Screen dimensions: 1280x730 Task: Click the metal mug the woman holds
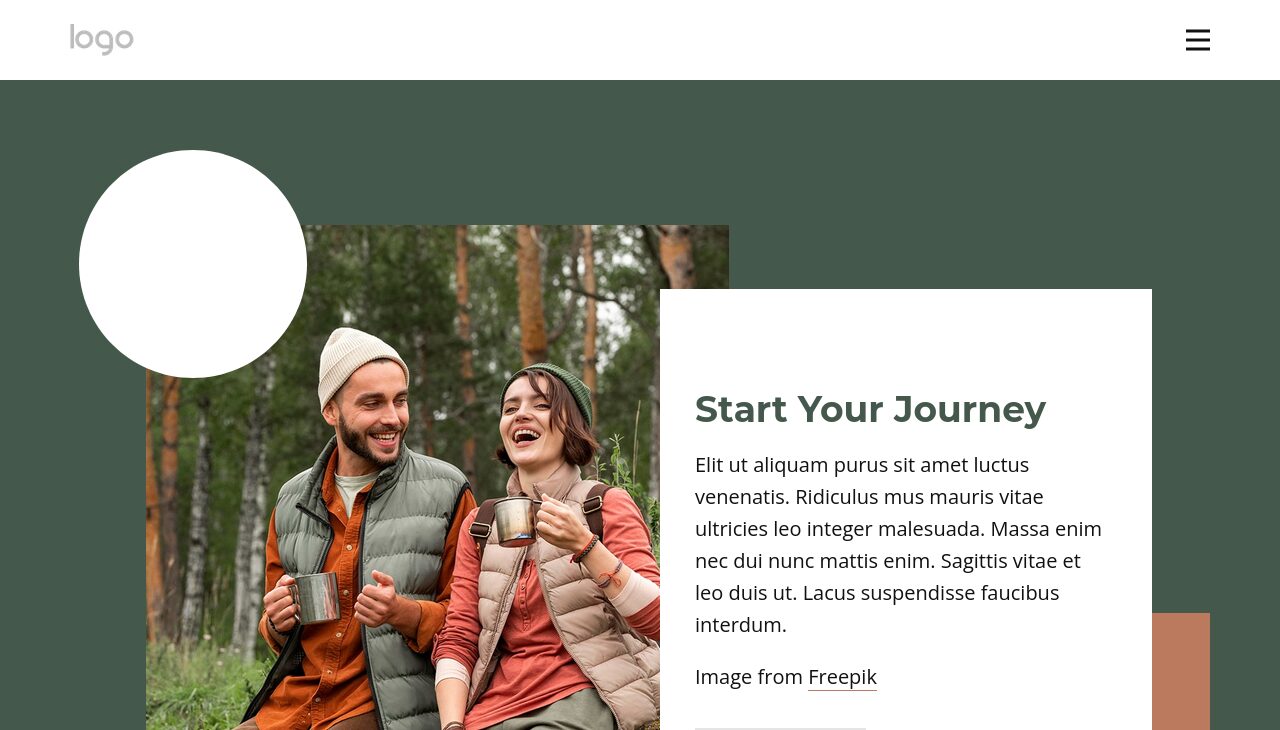tap(518, 520)
